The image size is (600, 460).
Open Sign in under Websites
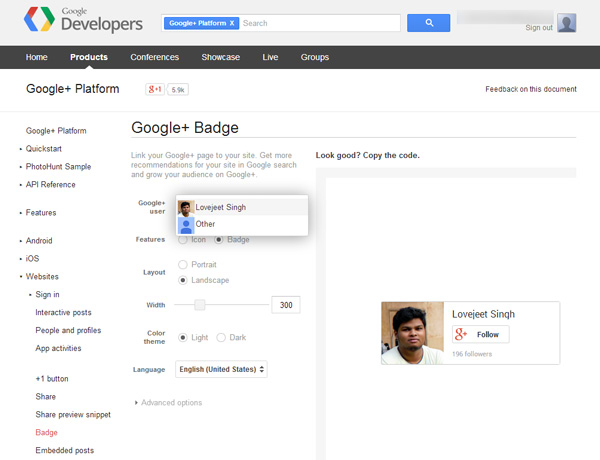pos(47,294)
